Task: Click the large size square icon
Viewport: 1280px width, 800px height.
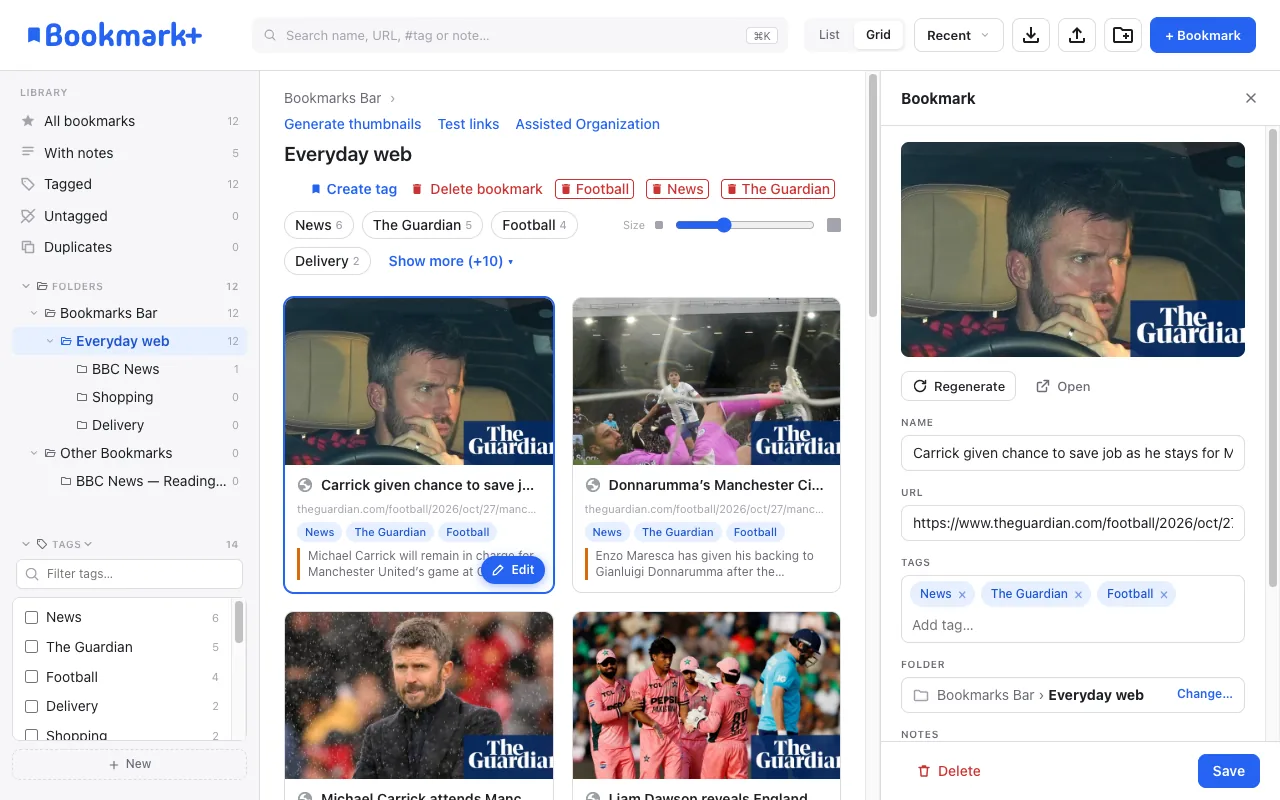Action: coord(834,225)
